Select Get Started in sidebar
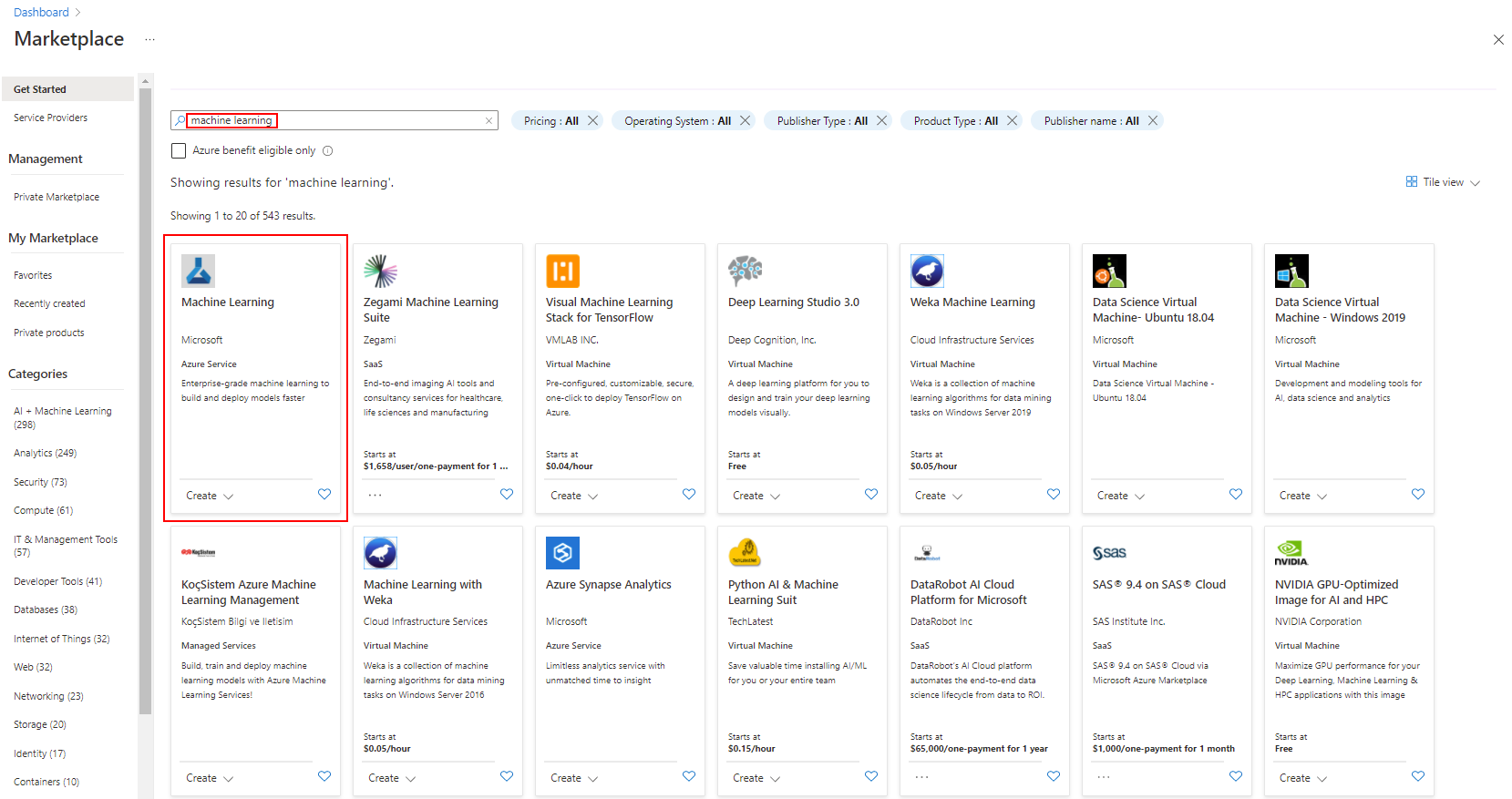The image size is (1512, 799). (67, 89)
